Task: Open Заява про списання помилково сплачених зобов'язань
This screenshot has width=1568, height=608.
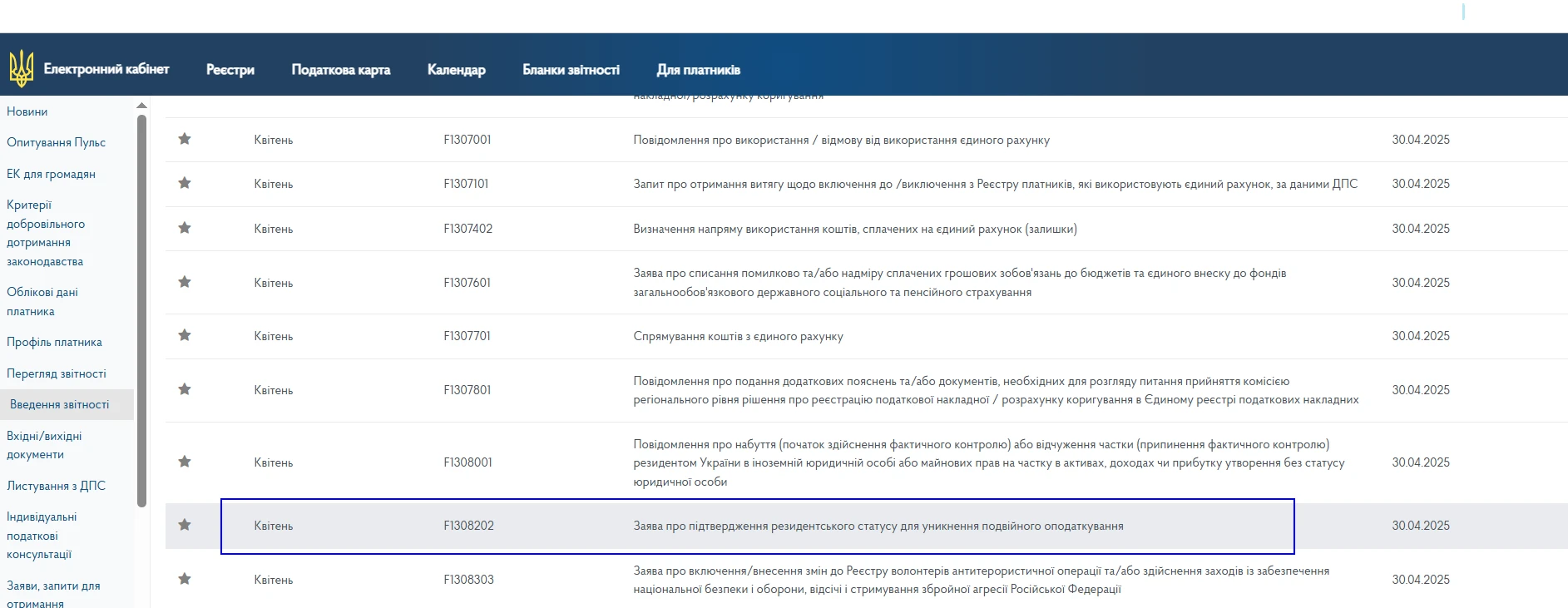Action: click(x=960, y=283)
